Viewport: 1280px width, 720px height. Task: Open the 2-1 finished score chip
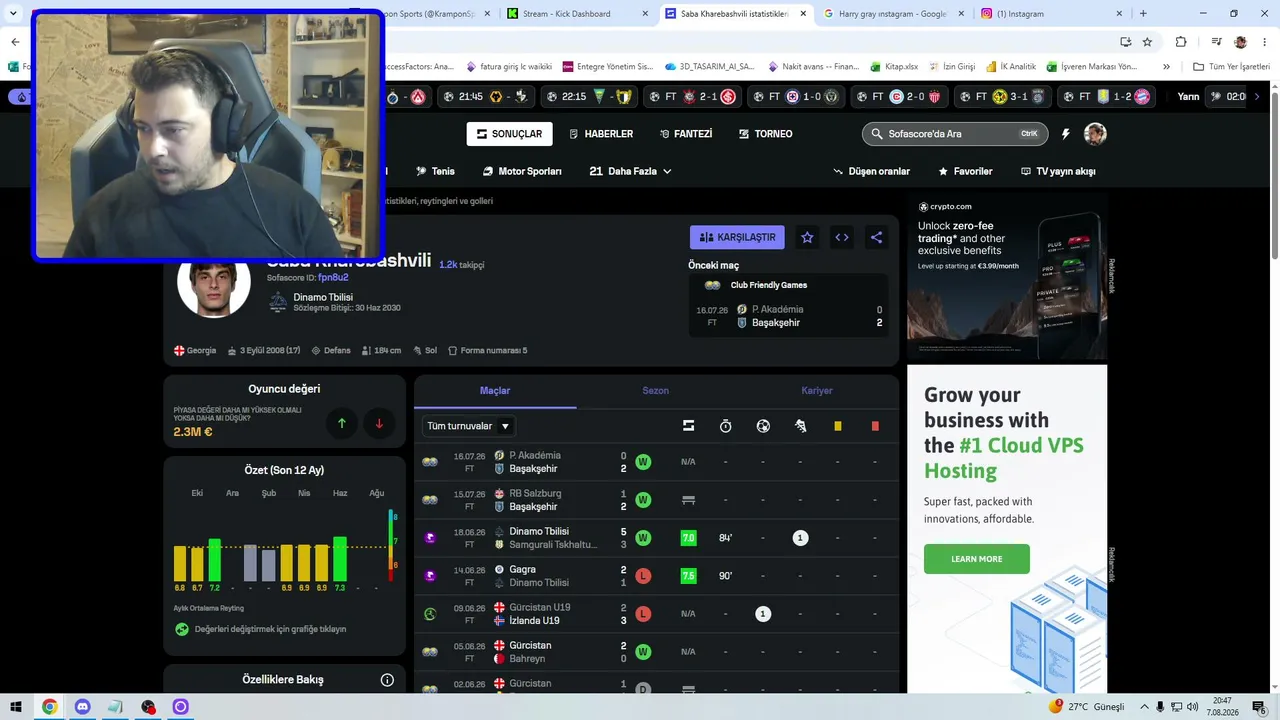(694, 97)
